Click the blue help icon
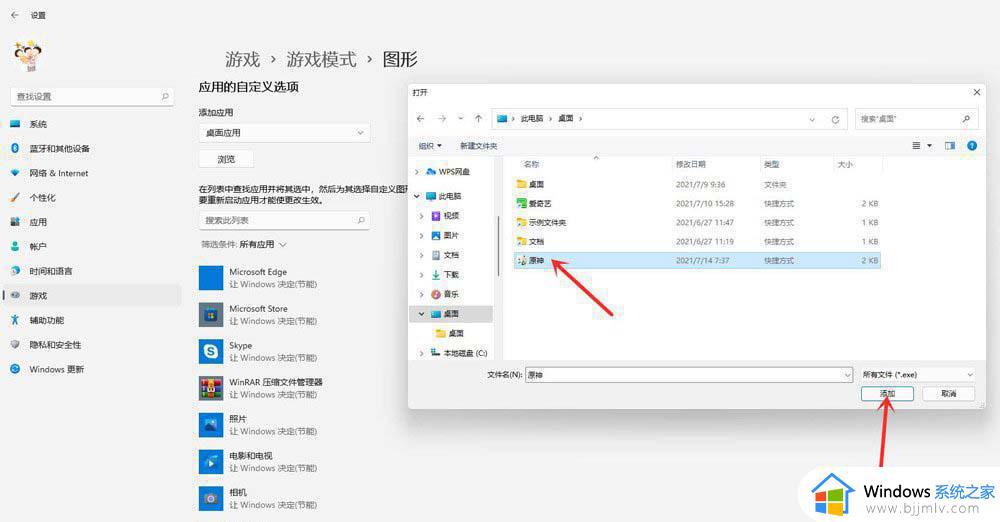Screen dimensions: 1000x522 click(x=972, y=146)
